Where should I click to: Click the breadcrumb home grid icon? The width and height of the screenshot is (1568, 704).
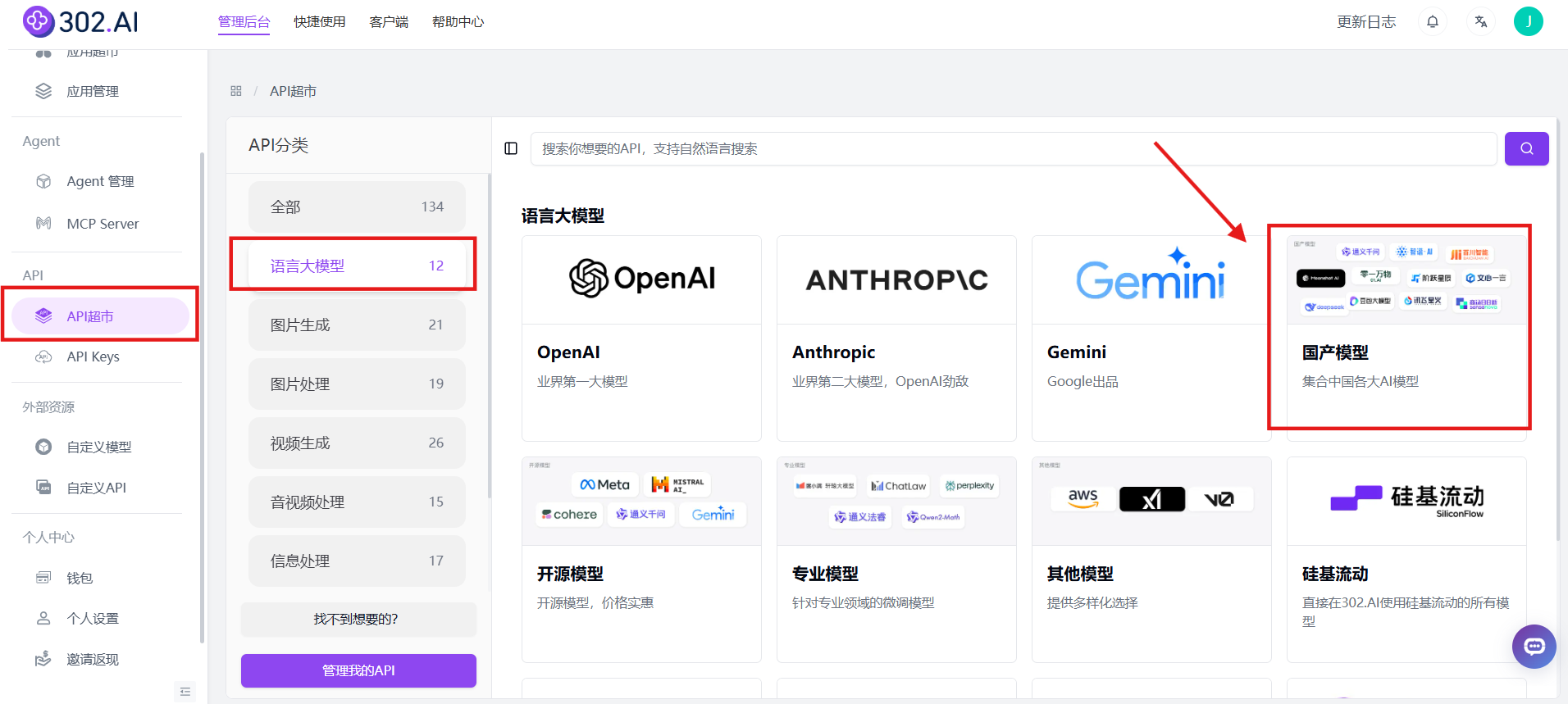(x=236, y=91)
